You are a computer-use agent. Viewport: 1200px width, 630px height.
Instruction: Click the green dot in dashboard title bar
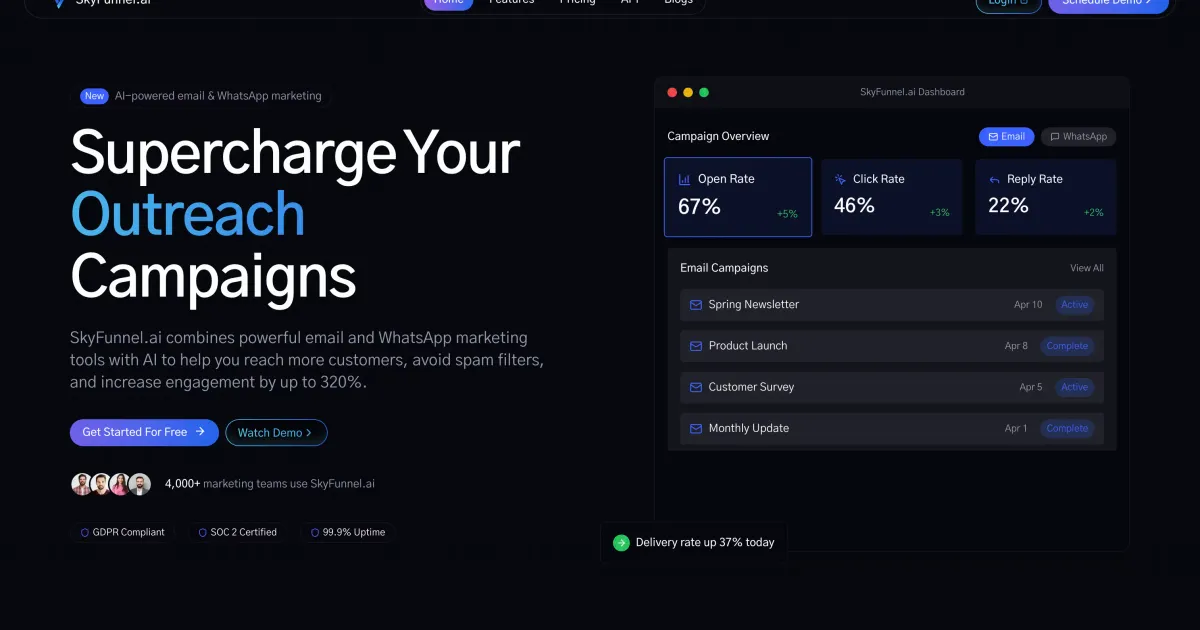point(704,92)
